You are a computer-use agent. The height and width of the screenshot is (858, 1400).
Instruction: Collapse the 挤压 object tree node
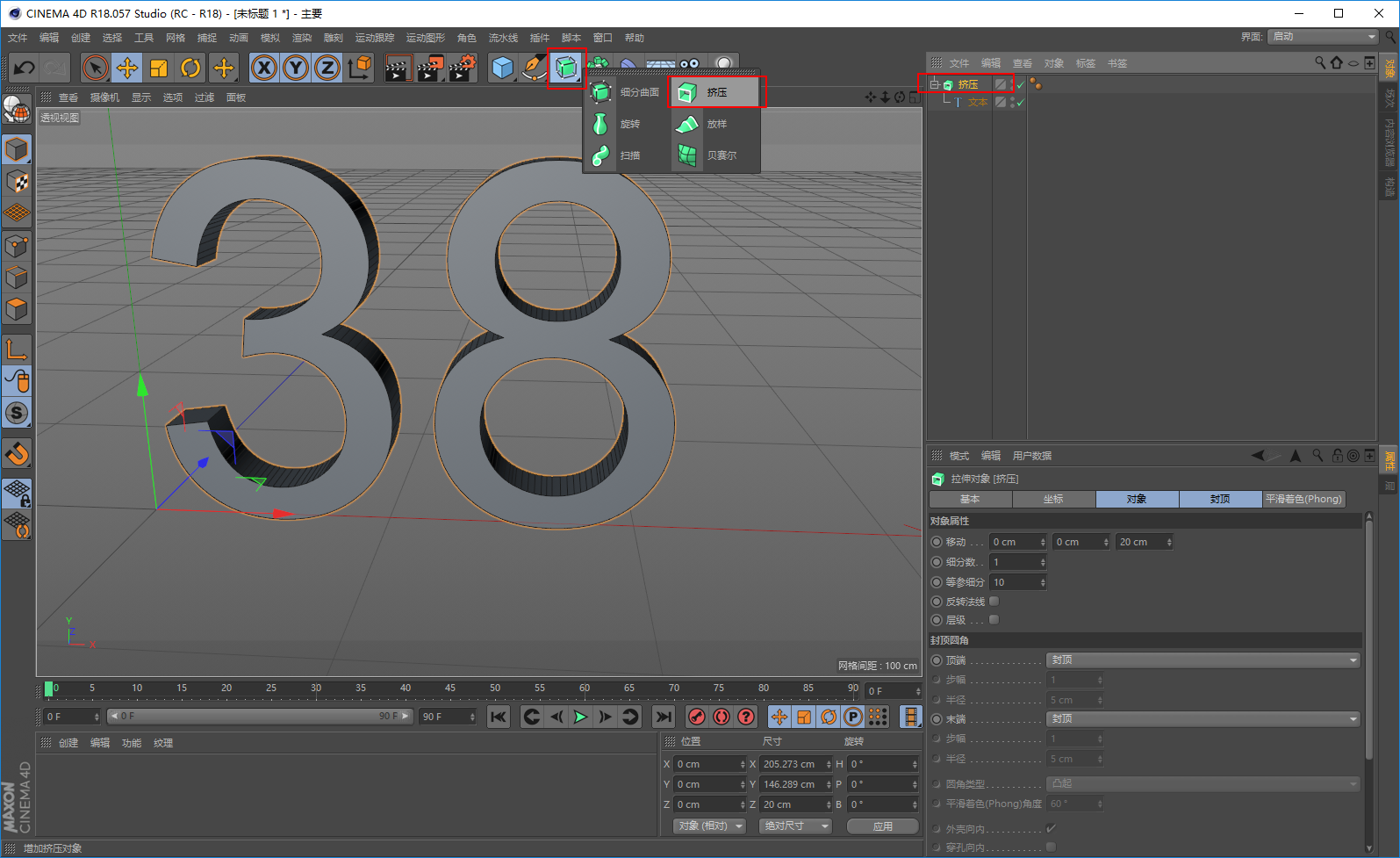(935, 84)
